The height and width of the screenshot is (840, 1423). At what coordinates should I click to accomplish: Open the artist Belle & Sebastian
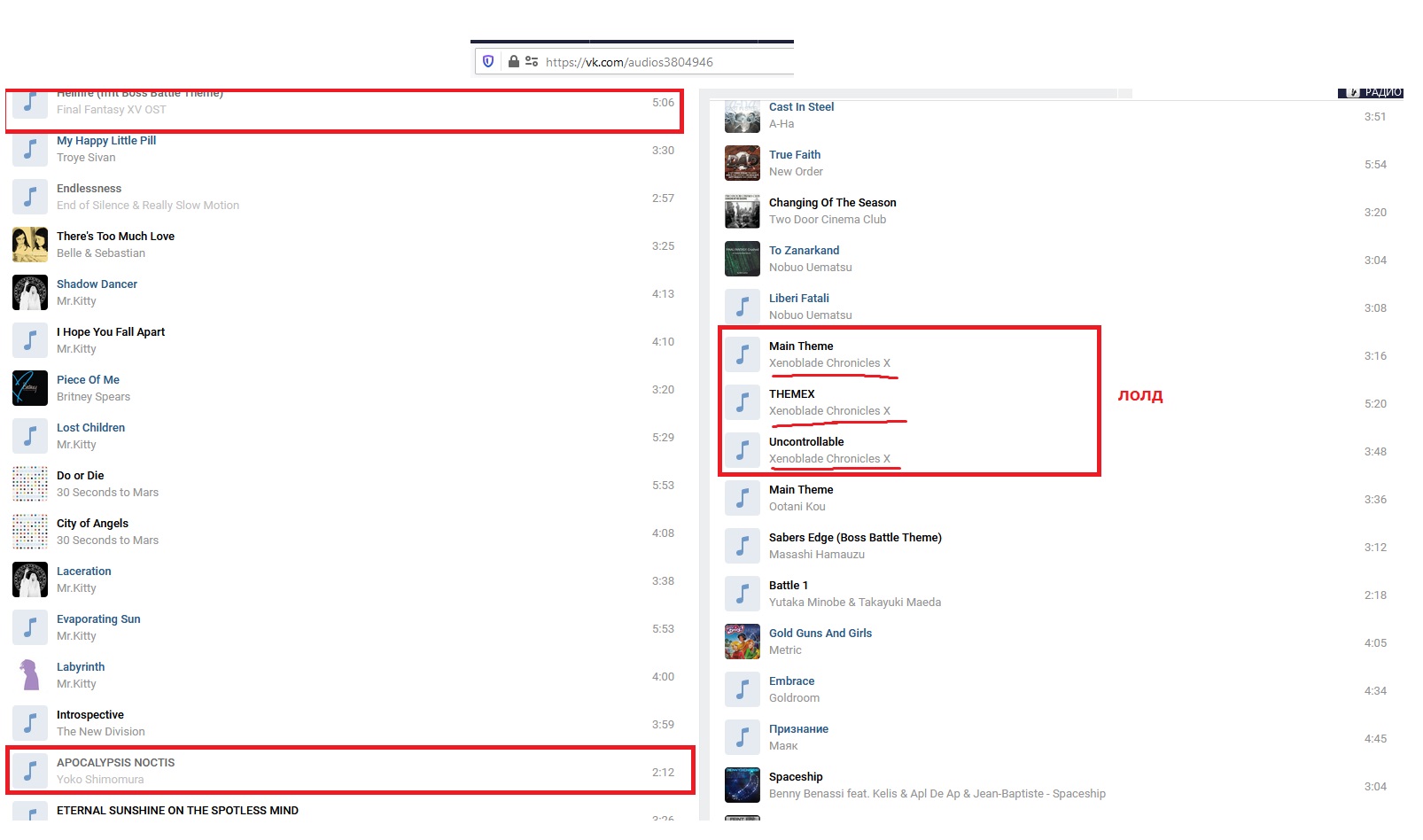tap(101, 253)
